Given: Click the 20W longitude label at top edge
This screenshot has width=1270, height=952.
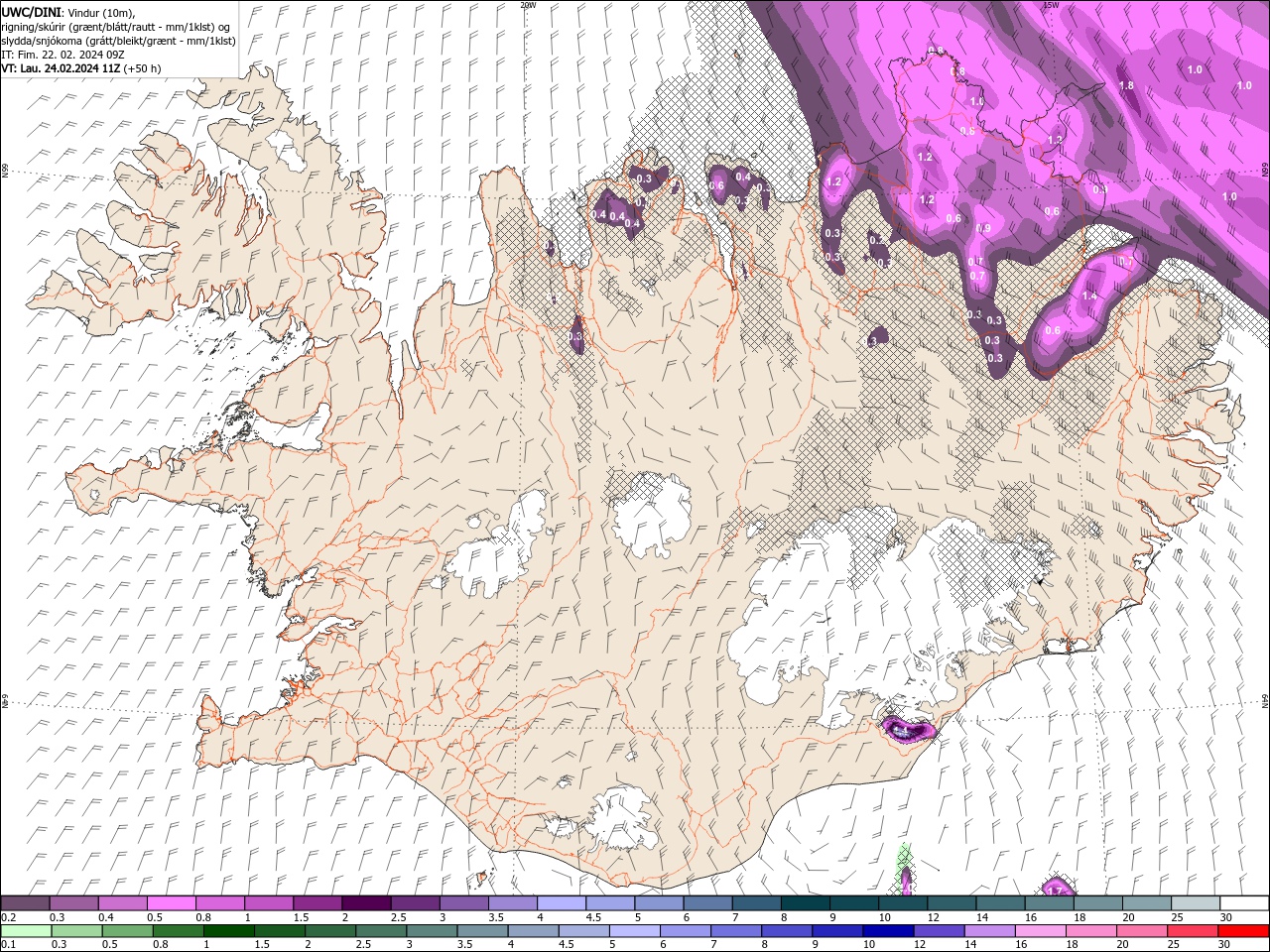Looking at the screenshot, I should [x=529, y=5].
